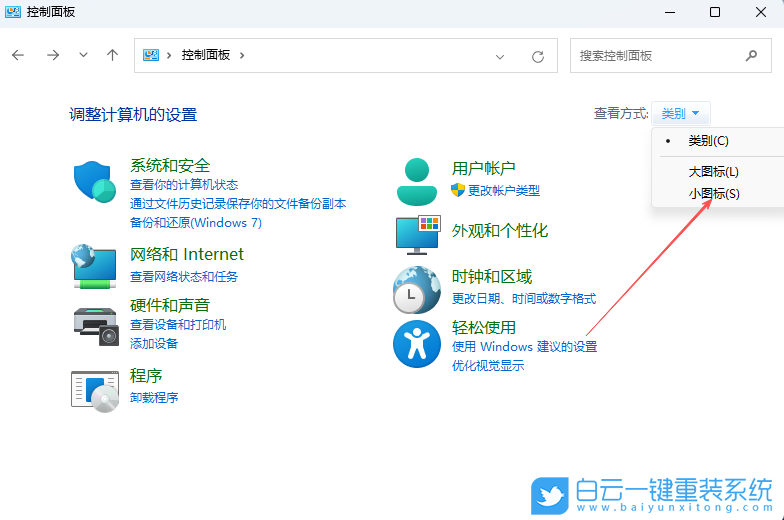Image resolution: width=784 pixels, height=520 pixels.
Task: Open recent locations dropdown chevron
Action: tap(84, 55)
